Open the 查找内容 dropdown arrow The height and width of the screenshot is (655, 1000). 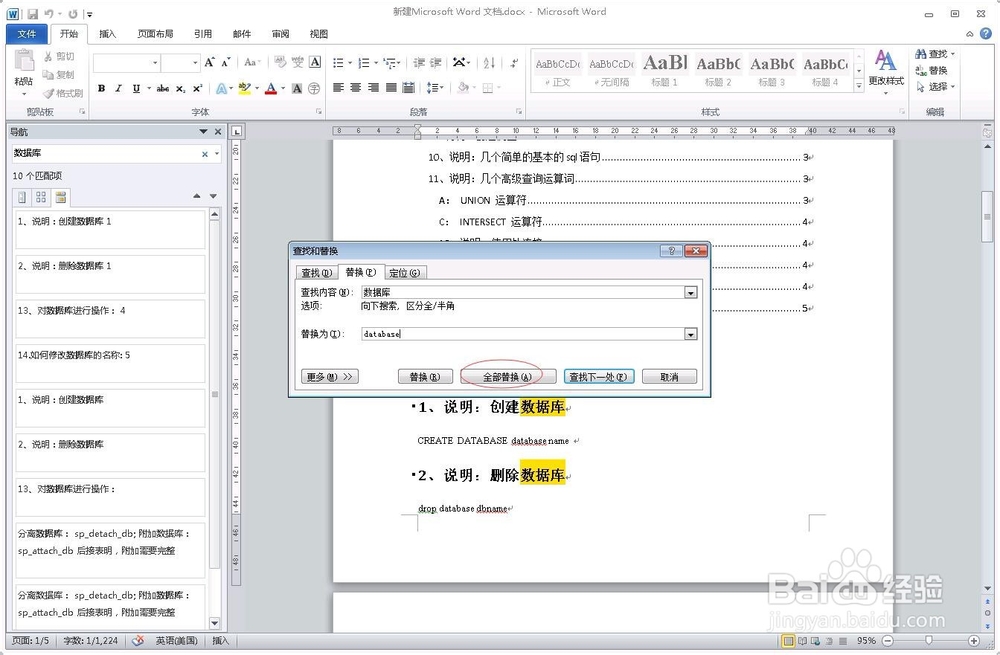pyautogui.click(x=691, y=291)
